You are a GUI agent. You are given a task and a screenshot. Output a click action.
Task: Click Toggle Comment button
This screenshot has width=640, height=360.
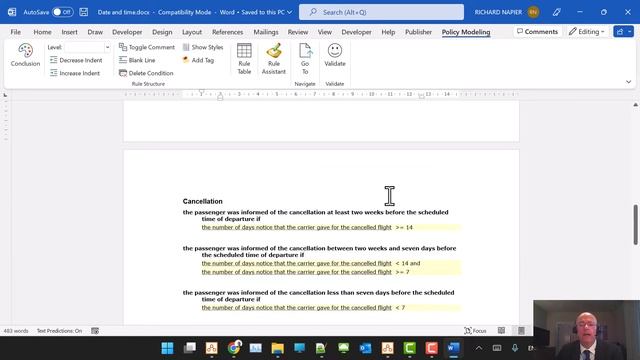coord(147,47)
